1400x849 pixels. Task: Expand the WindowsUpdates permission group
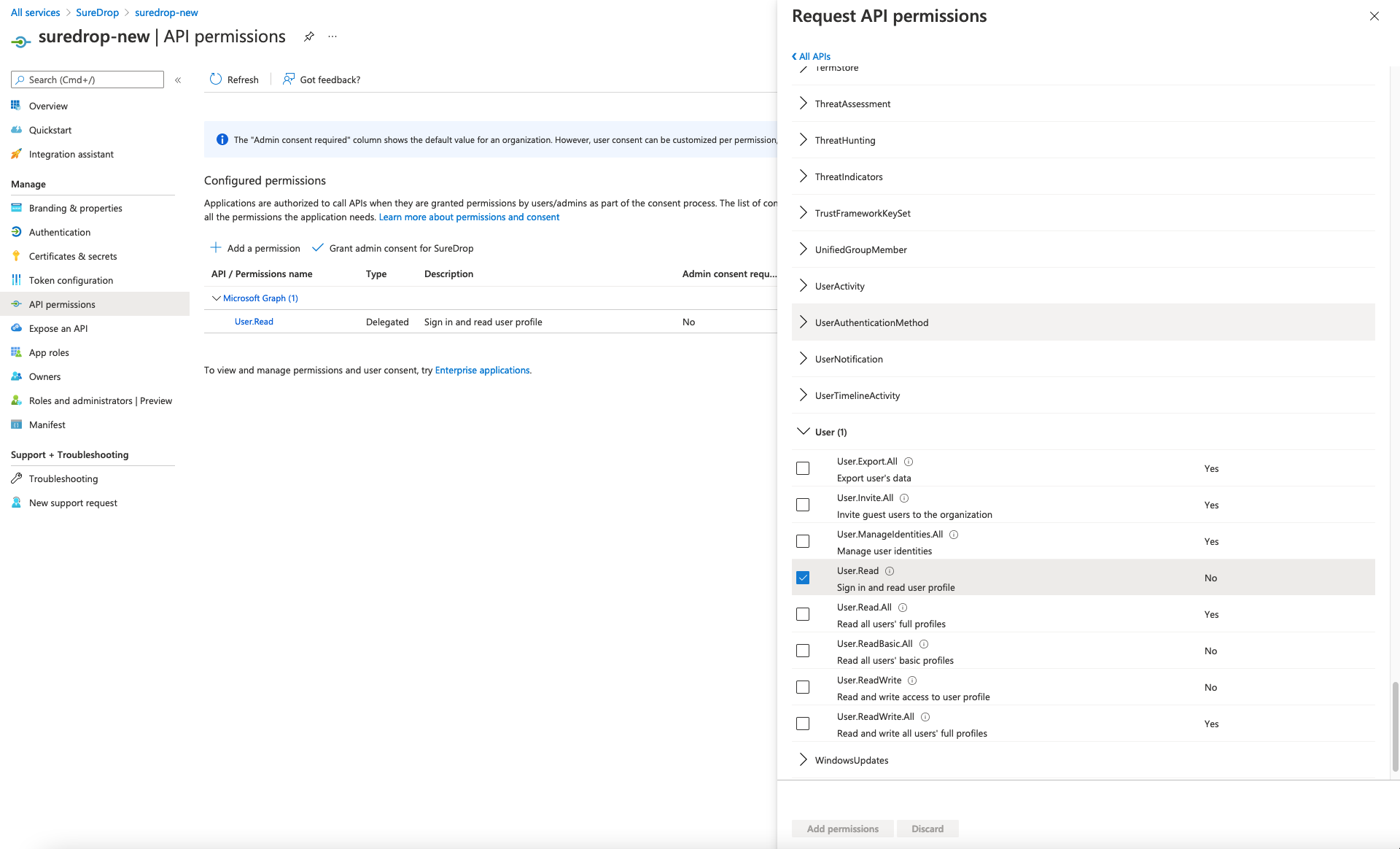point(803,760)
